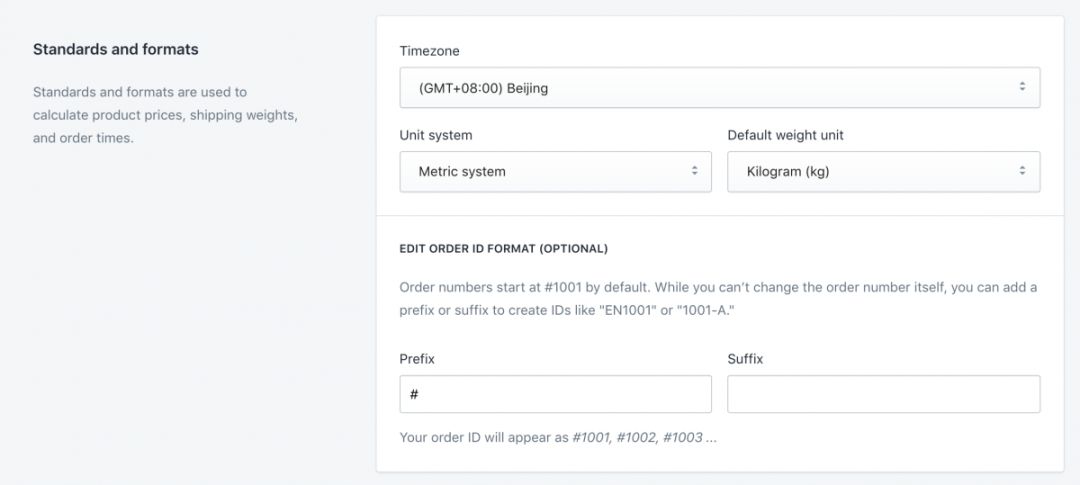Viewport: 1080px width, 485px height.
Task: Click the EDIT ORDER ID FORMAT heading
Action: [503, 248]
